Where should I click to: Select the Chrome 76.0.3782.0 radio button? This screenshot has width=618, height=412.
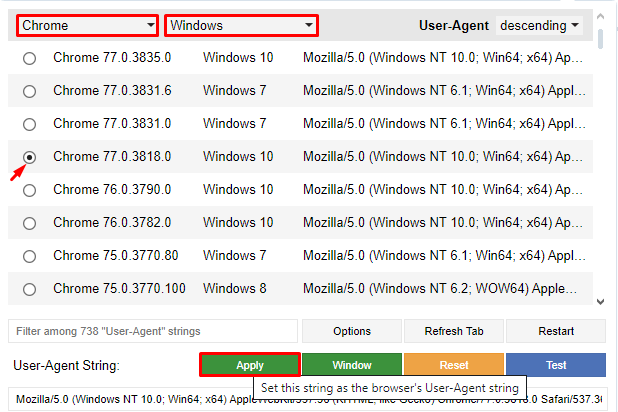coord(30,224)
